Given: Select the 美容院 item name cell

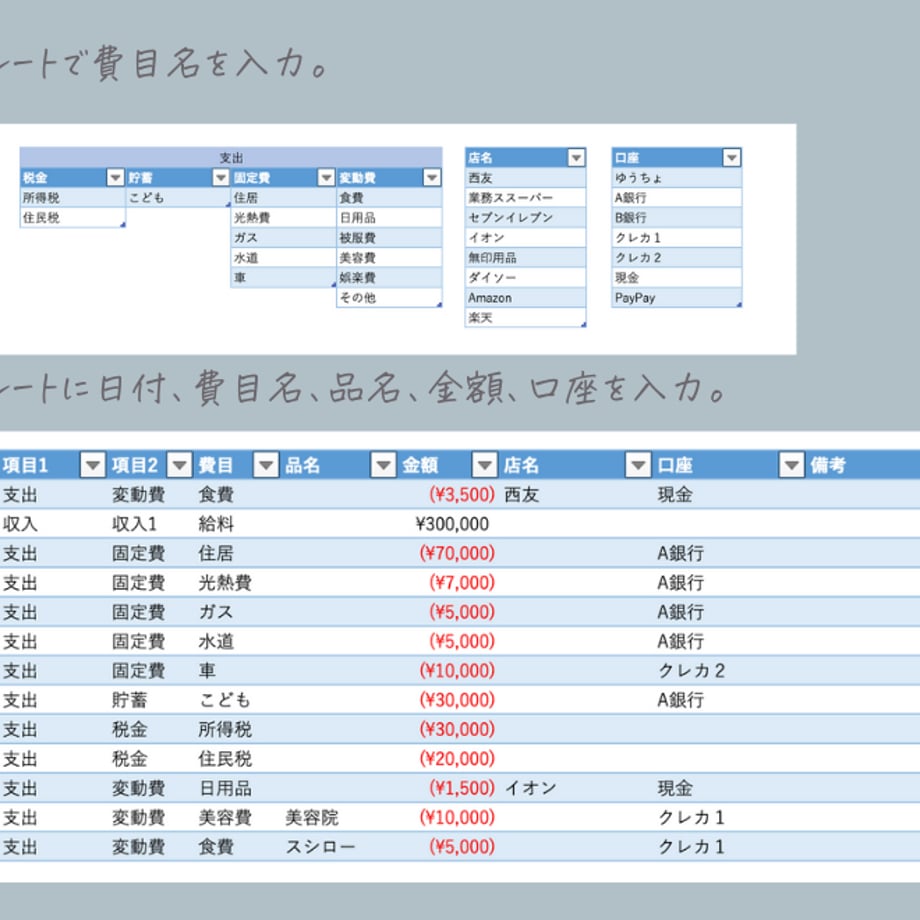Looking at the screenshot, I should coord(340,817).
